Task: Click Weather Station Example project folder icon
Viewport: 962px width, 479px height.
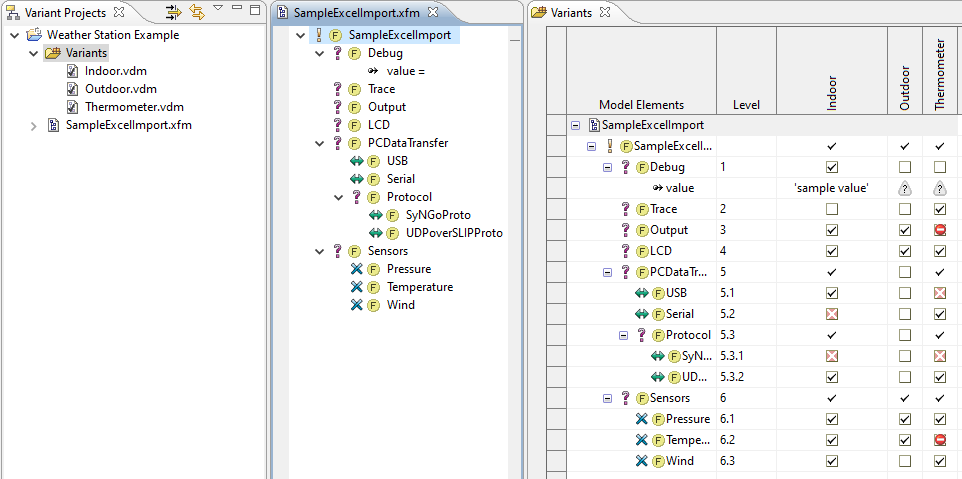Action: 35,35
